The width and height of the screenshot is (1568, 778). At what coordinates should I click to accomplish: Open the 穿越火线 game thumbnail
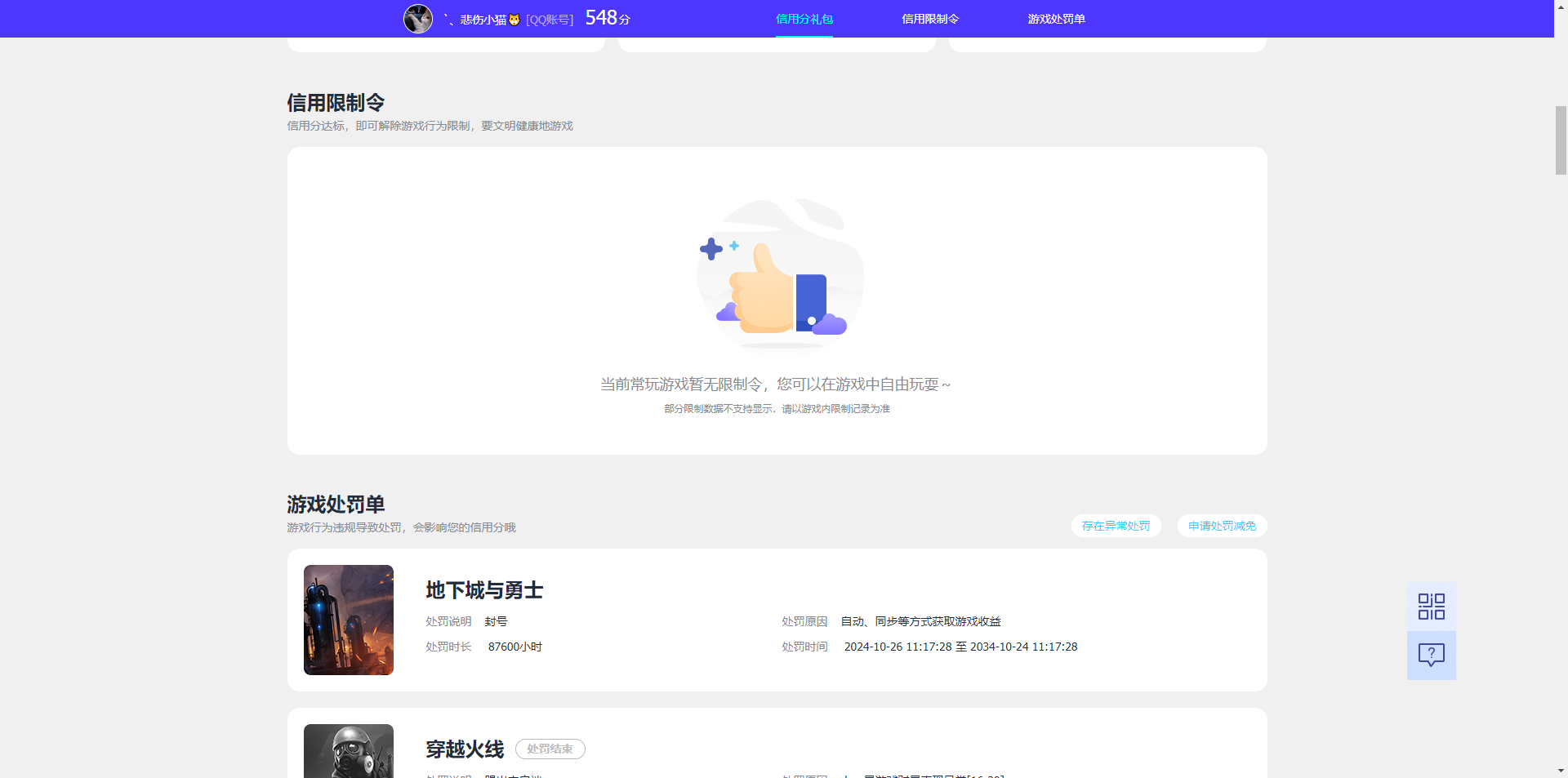click(x=348, y=751)
